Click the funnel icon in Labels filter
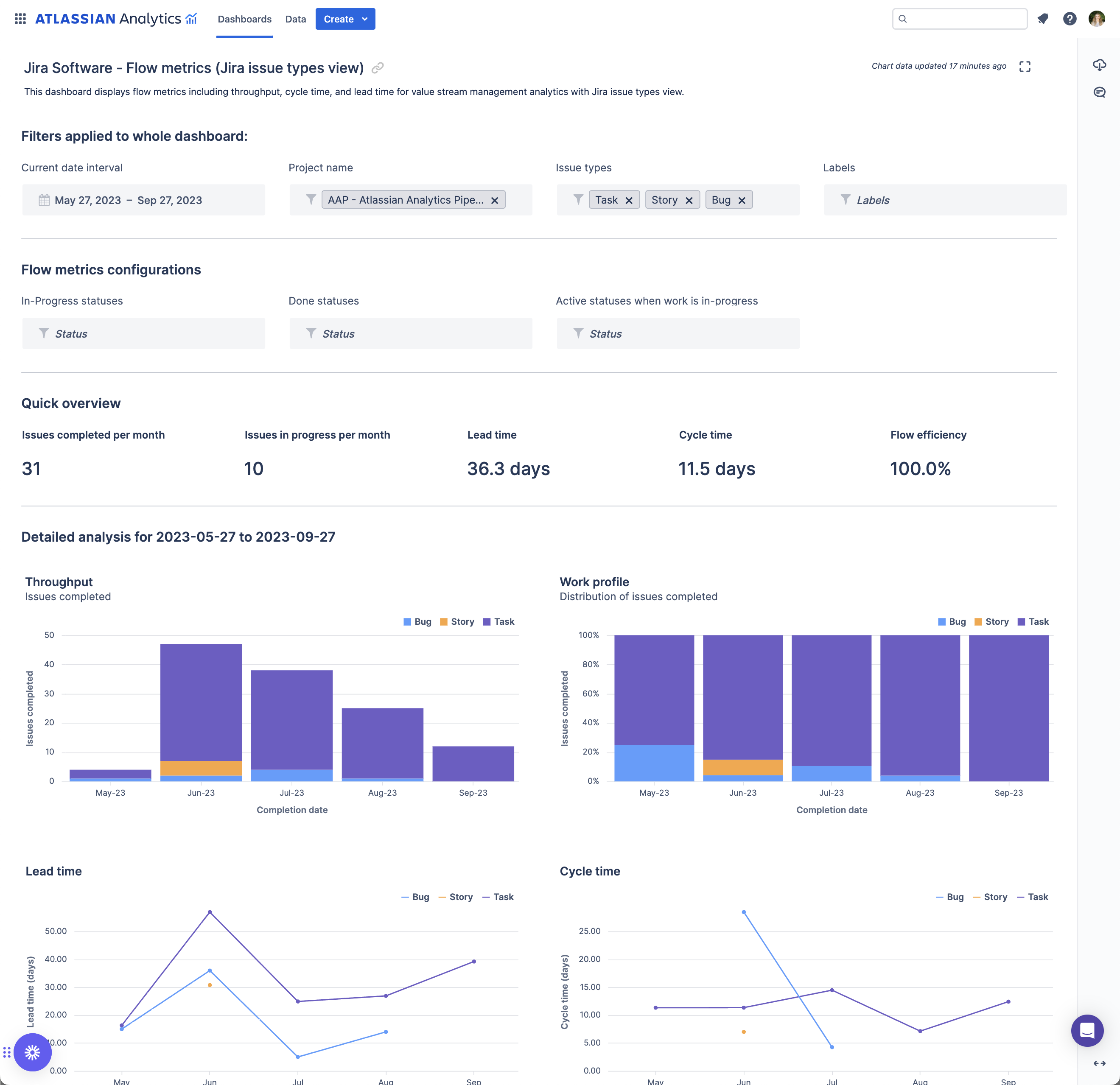 click(846, 199)
